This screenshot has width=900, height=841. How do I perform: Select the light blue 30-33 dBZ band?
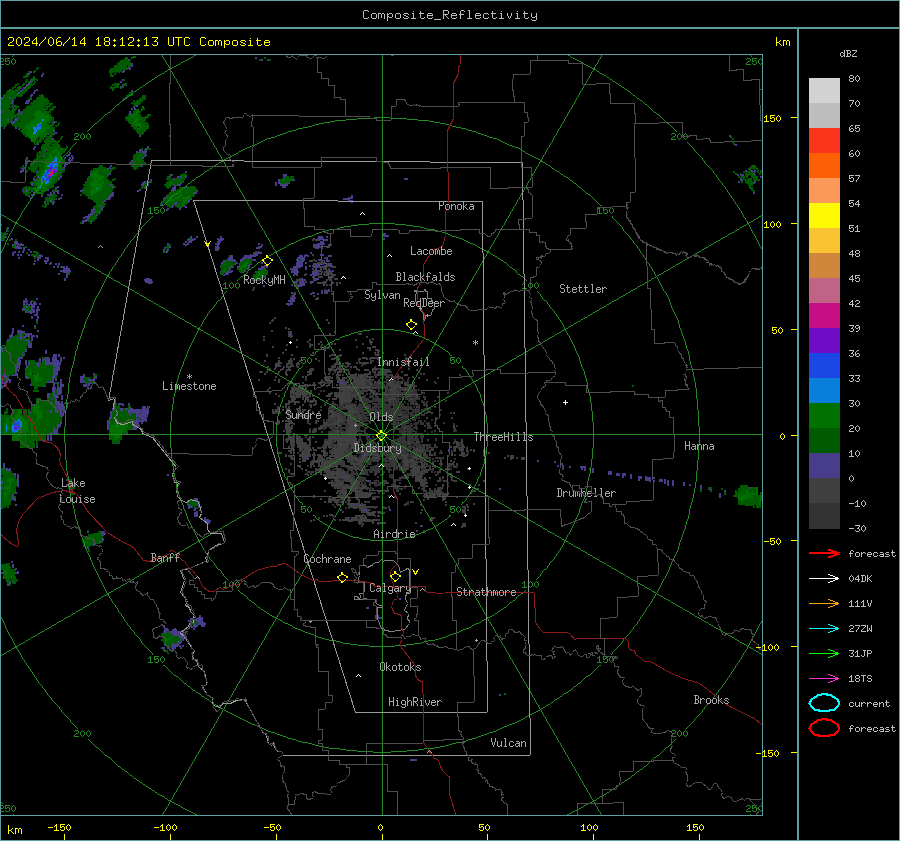click(824, 391)
